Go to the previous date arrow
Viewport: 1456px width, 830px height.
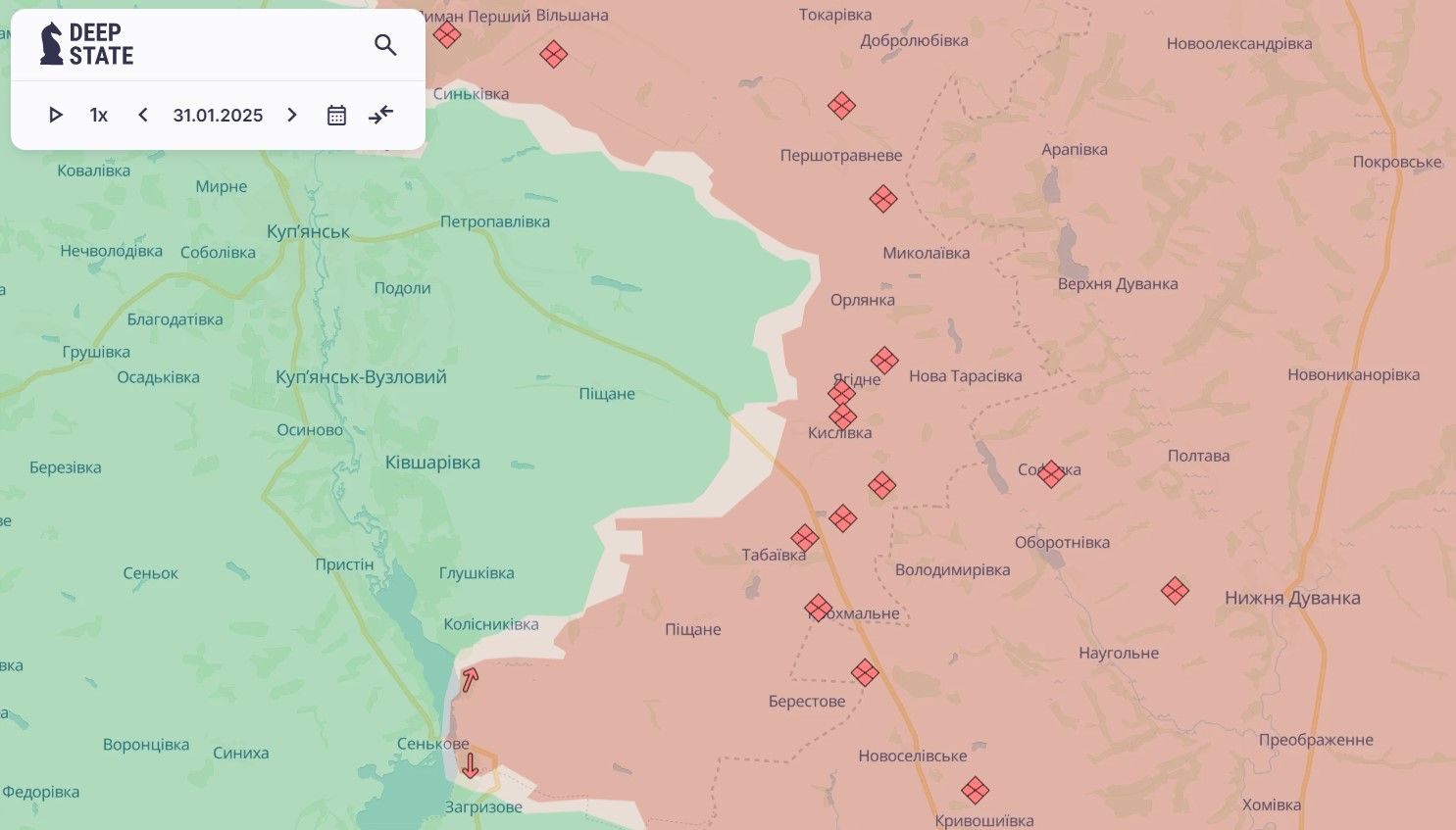click(143, 116)
